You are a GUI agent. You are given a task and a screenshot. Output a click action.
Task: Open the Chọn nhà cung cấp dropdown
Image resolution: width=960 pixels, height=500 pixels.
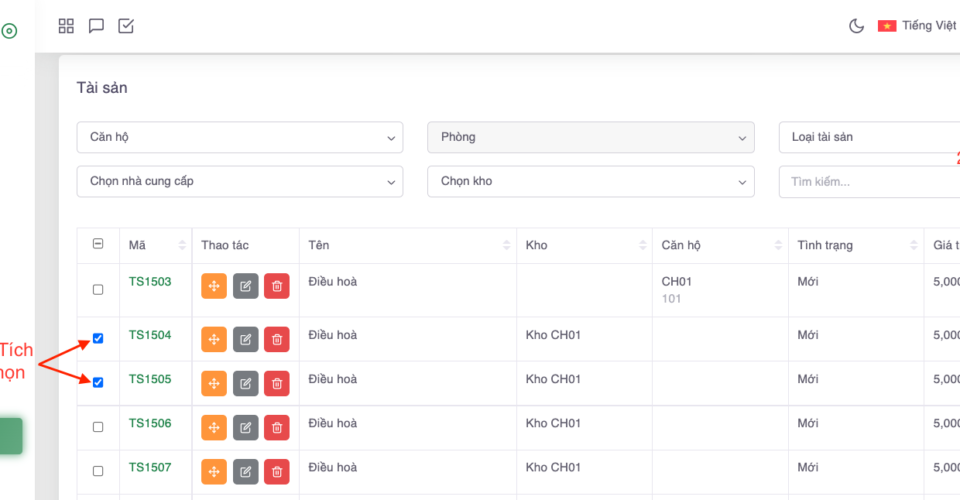point(240,182)
